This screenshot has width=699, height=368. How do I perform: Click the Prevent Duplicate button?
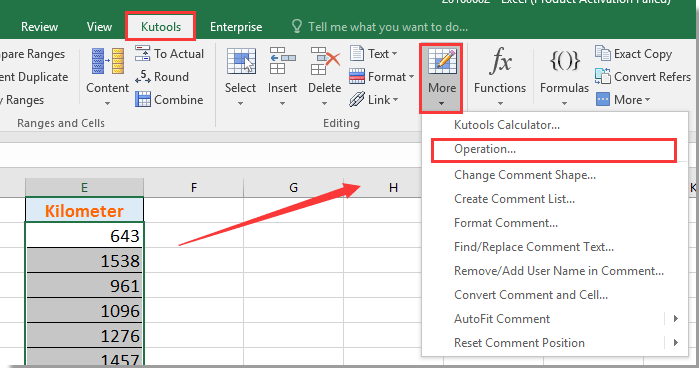(34, 77)
